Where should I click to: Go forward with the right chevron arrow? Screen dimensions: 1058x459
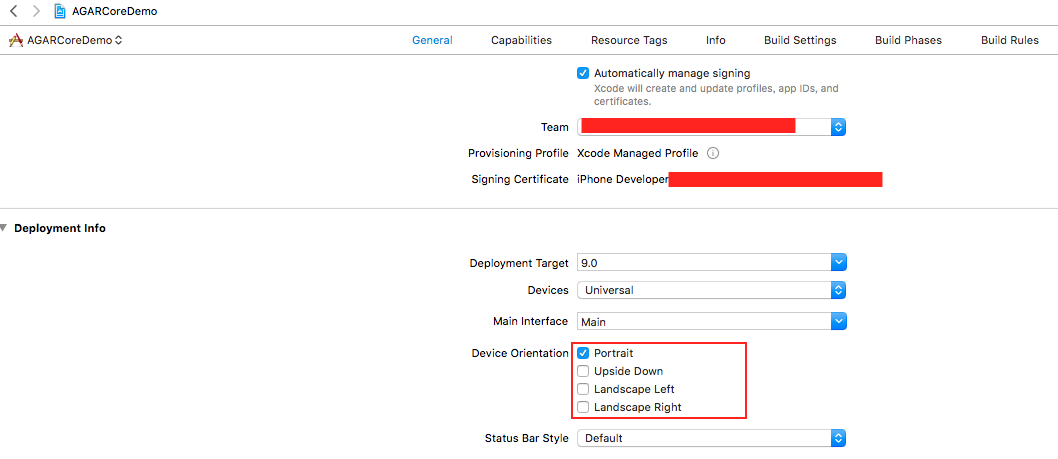tap(36, 11)
